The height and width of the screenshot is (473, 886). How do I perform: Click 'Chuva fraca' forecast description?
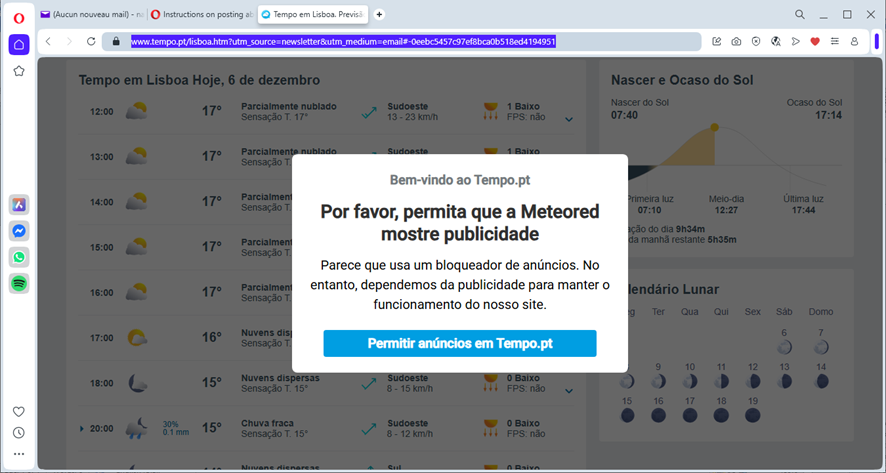coord(267,423)
